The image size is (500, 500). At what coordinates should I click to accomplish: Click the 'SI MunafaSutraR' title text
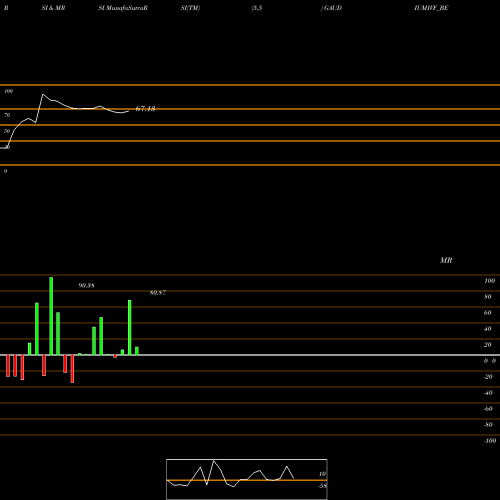click(123, 8)
